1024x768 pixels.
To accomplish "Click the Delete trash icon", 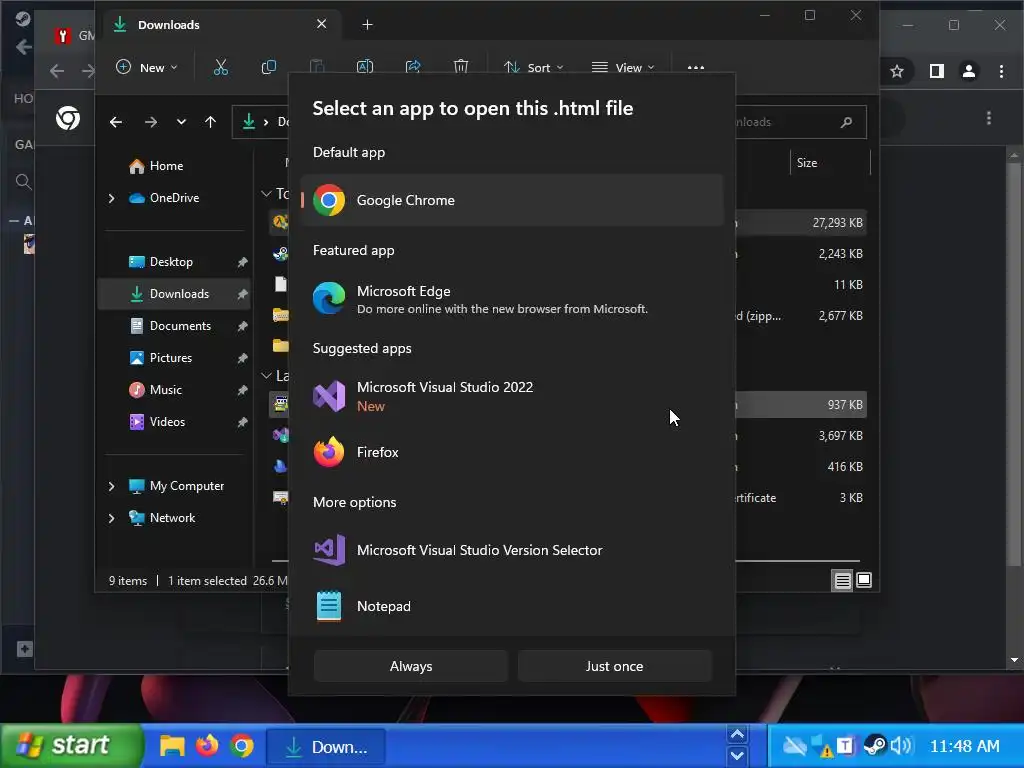I will (x=461, y=67).
